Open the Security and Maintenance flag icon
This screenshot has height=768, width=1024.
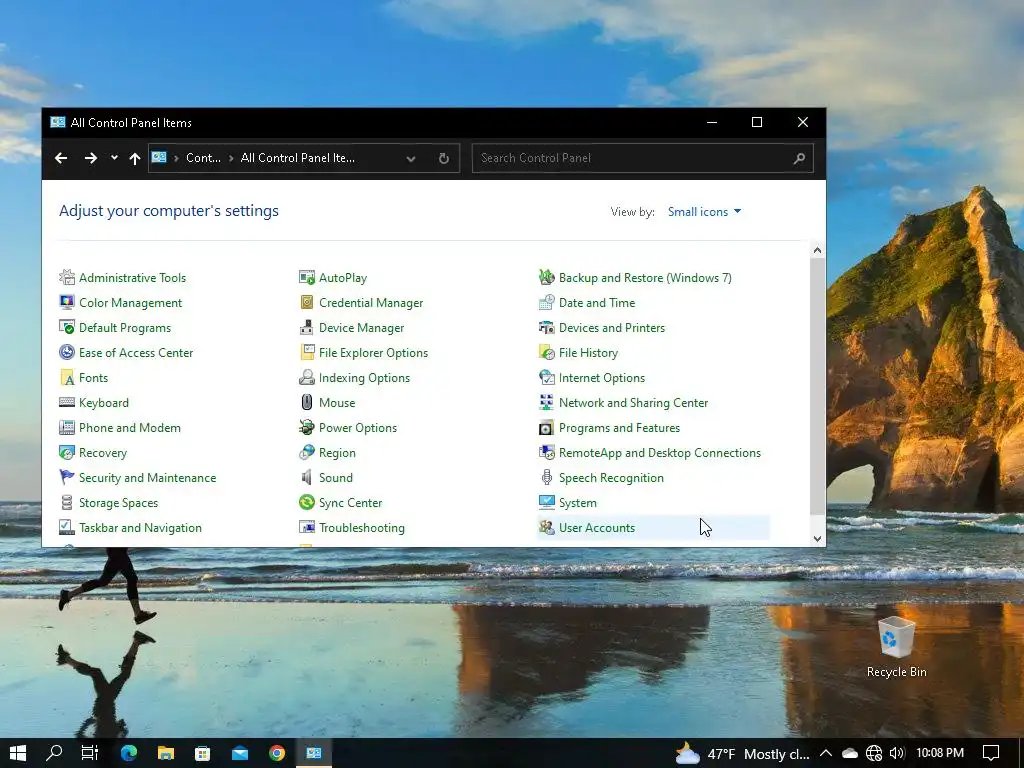pos(67,477)
